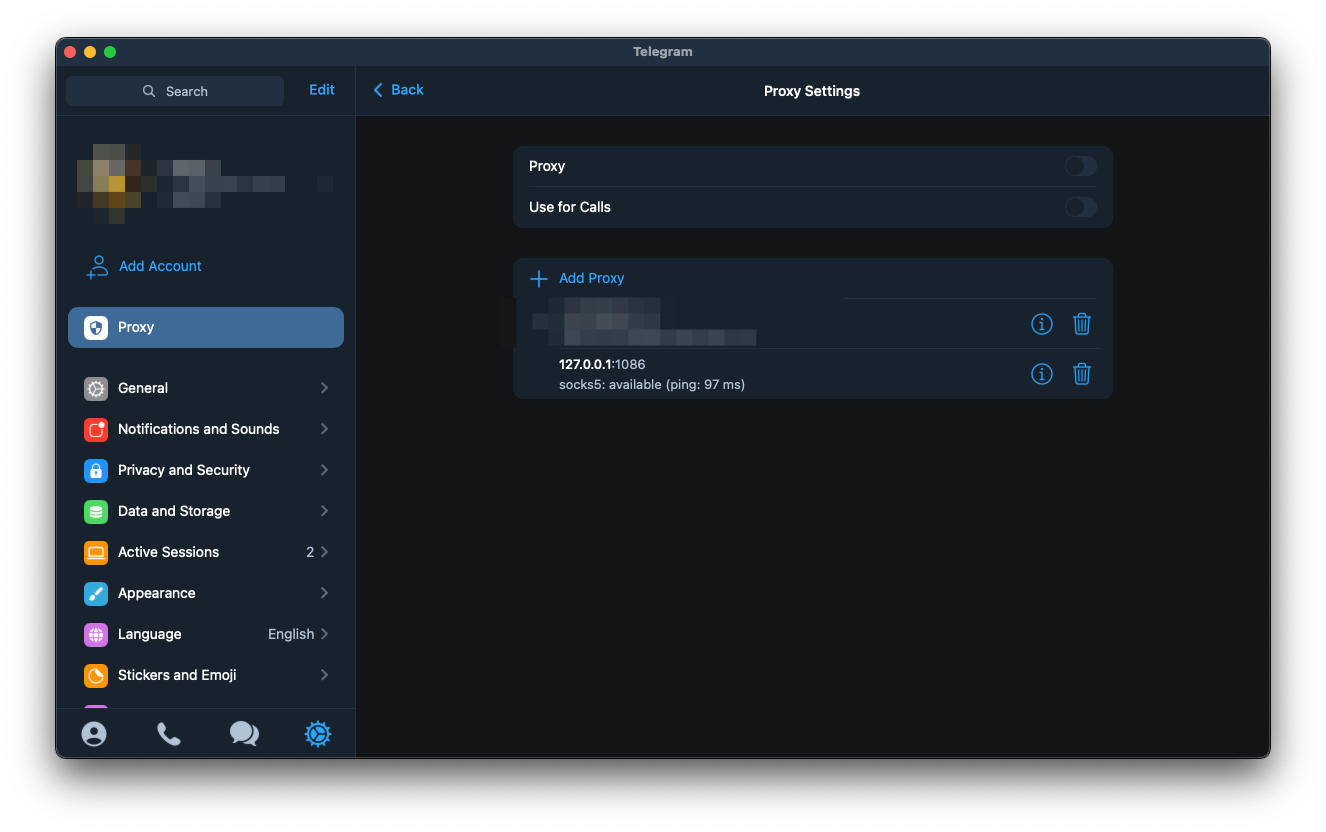Click the Active Sessions laptop icon
The width and height of the screenshot is (1326, 832).
coord(96,552)
